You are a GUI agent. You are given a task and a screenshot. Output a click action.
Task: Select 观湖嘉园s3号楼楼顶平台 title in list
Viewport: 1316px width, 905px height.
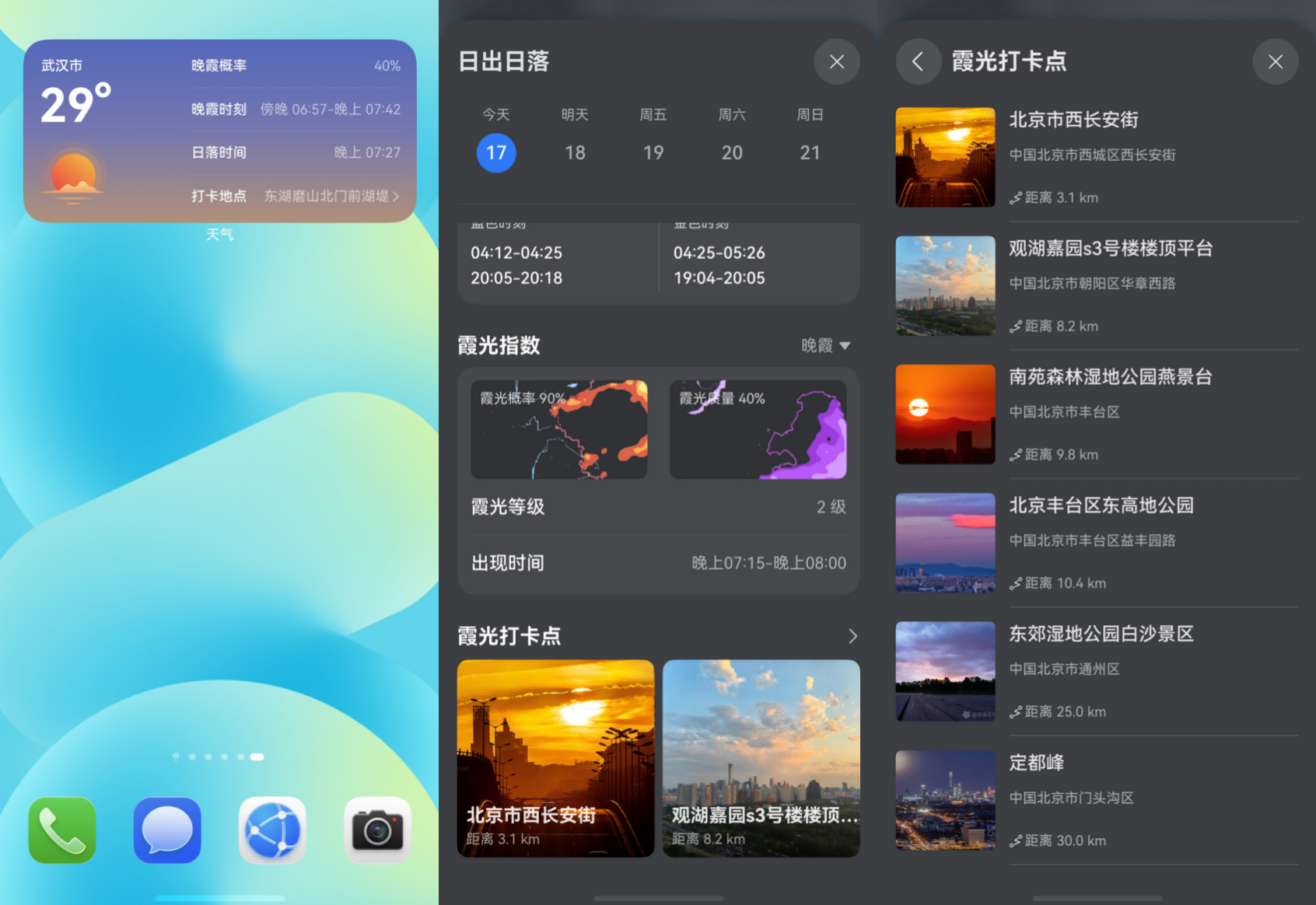click(x=1111, y=248)
